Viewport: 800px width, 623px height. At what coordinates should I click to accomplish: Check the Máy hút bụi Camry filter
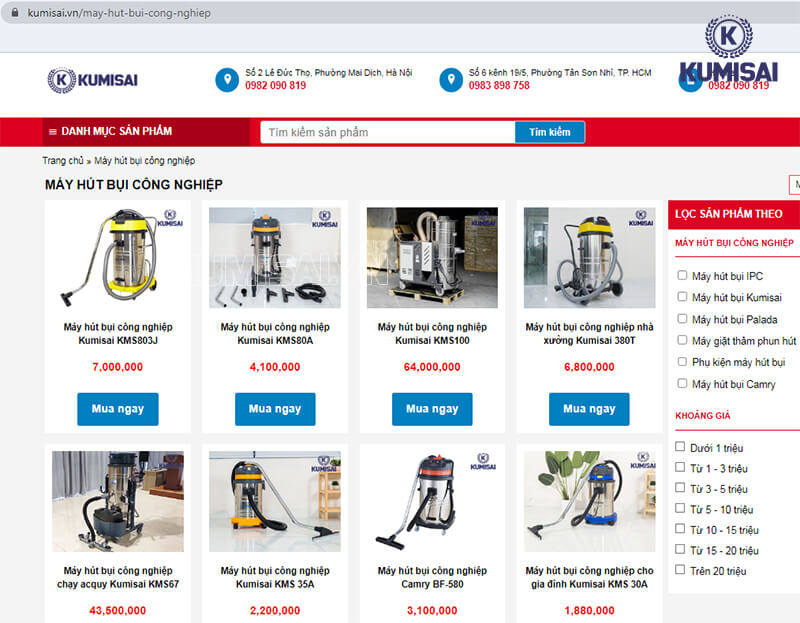tap(682, 383)
